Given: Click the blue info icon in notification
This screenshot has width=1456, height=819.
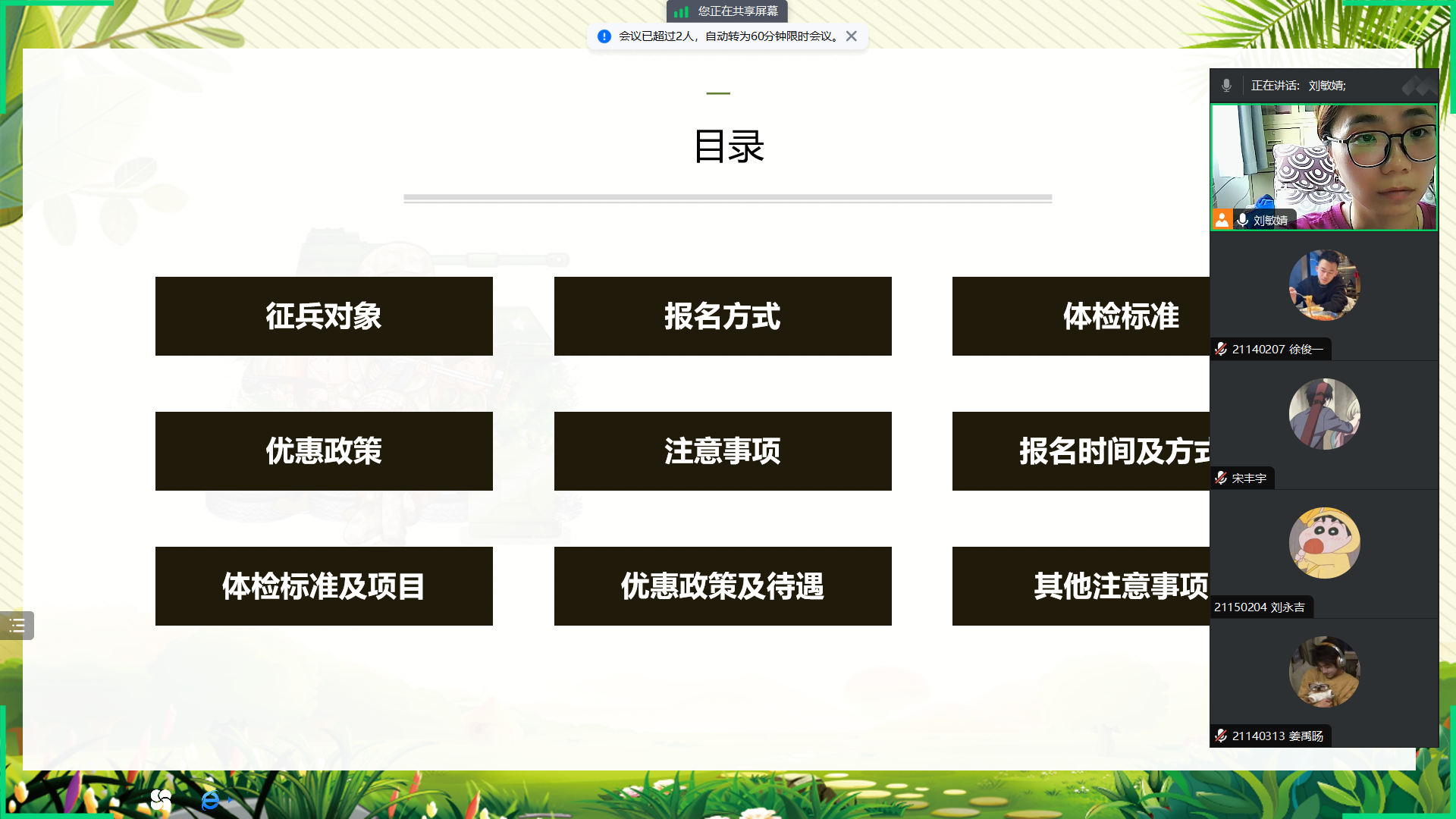Looking at the screenshot, I should [x=604, y=36].
